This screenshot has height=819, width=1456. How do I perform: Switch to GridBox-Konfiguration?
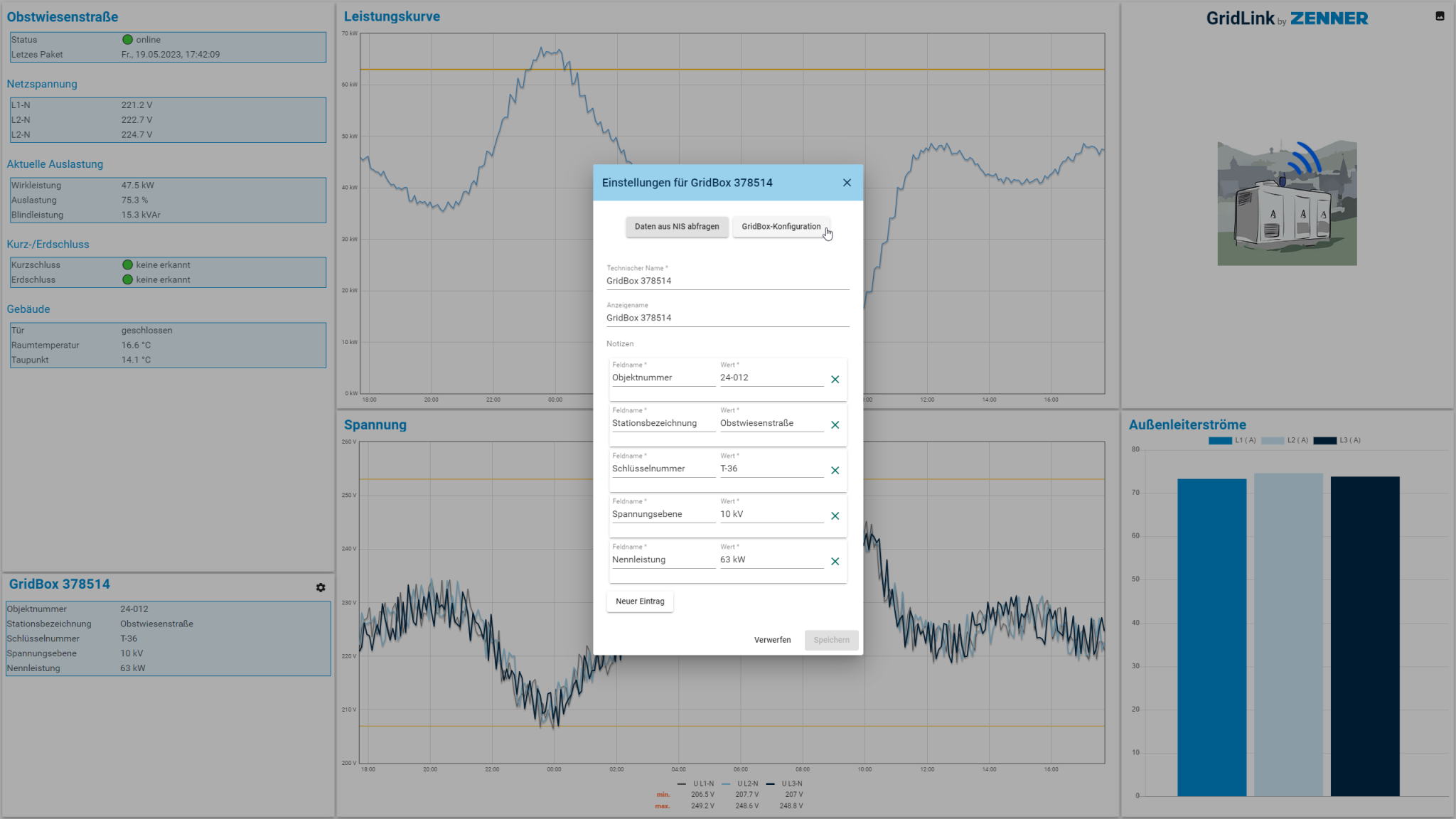781,226
